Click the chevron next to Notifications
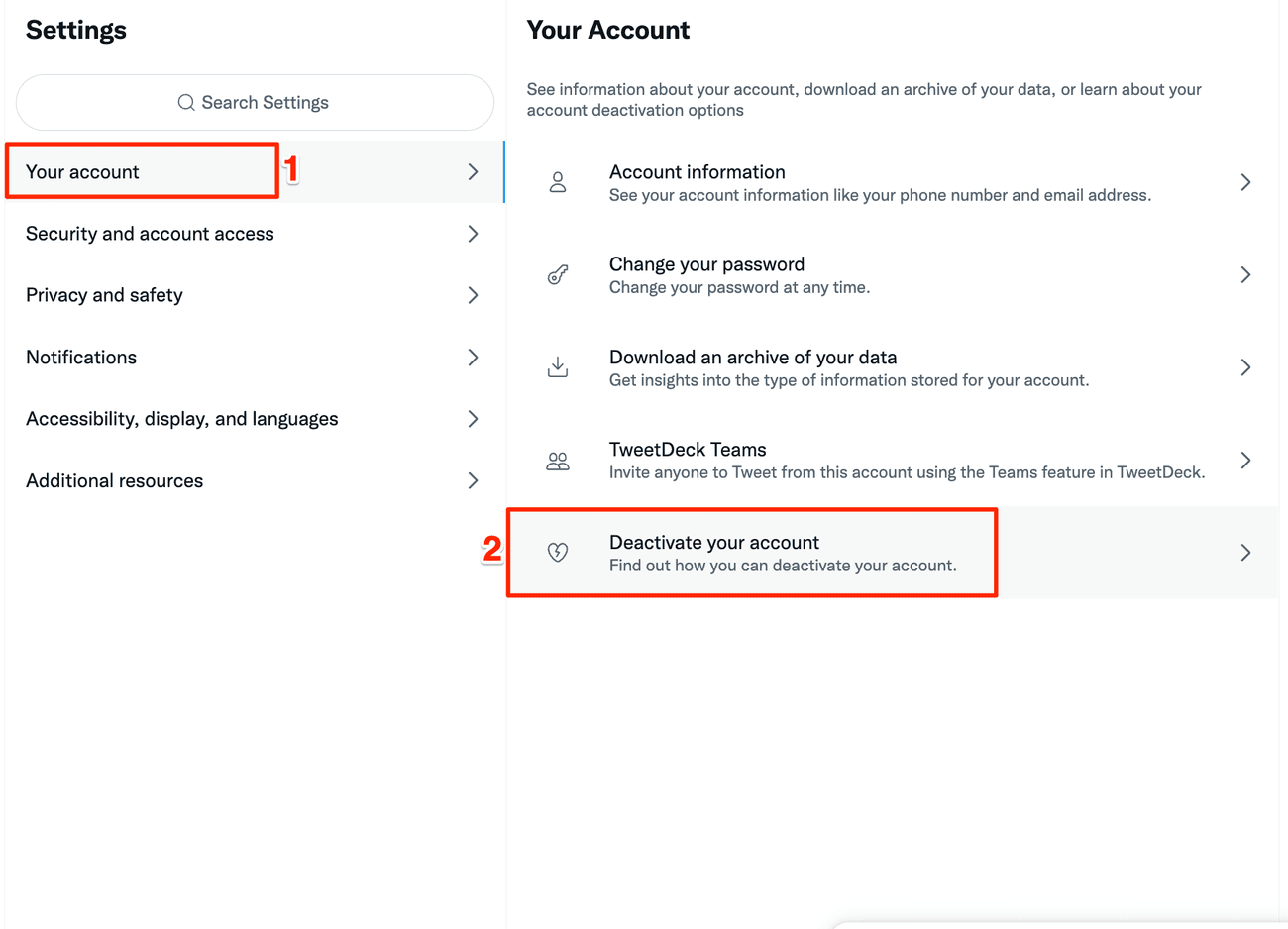Viewport: 1288px width, 929px height. pos(473,358)
